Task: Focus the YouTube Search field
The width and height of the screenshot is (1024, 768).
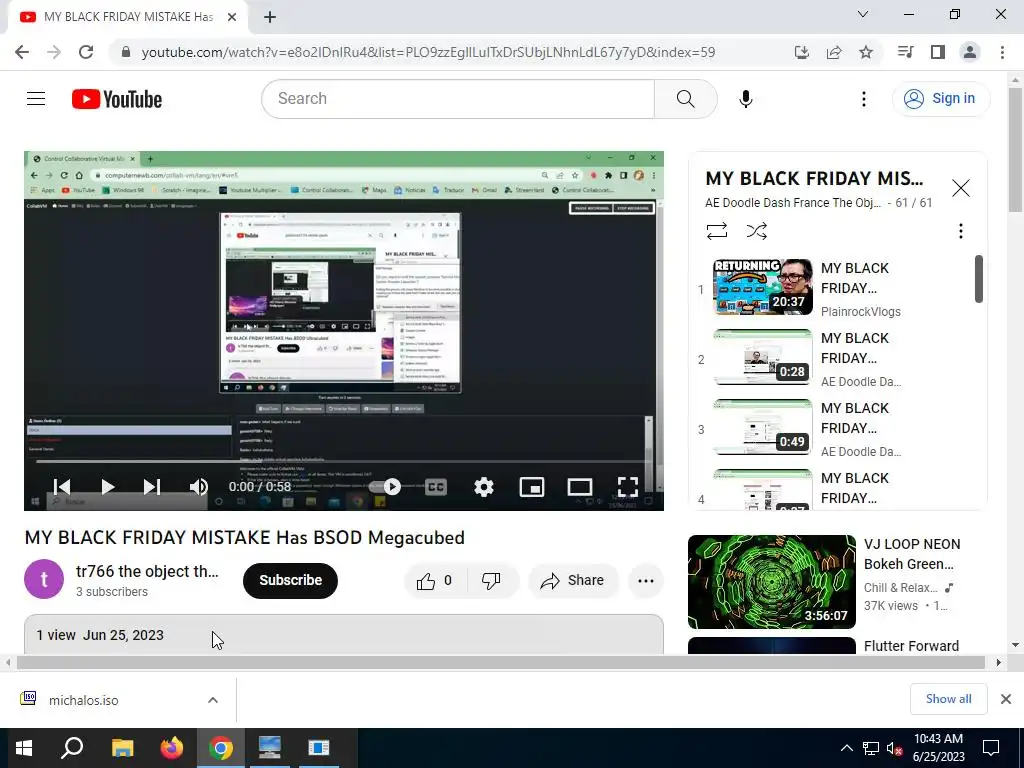Action: 458,99
